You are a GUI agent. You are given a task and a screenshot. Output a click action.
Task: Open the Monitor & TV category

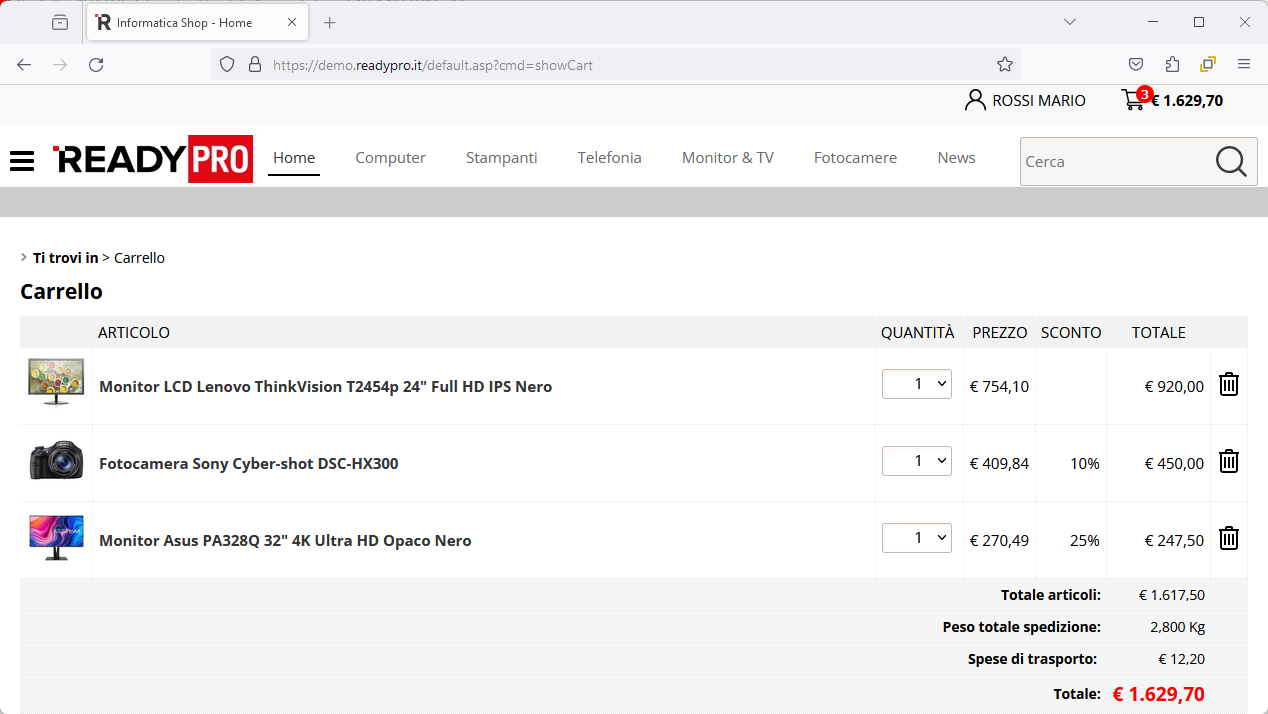click(x=728, y=158)
